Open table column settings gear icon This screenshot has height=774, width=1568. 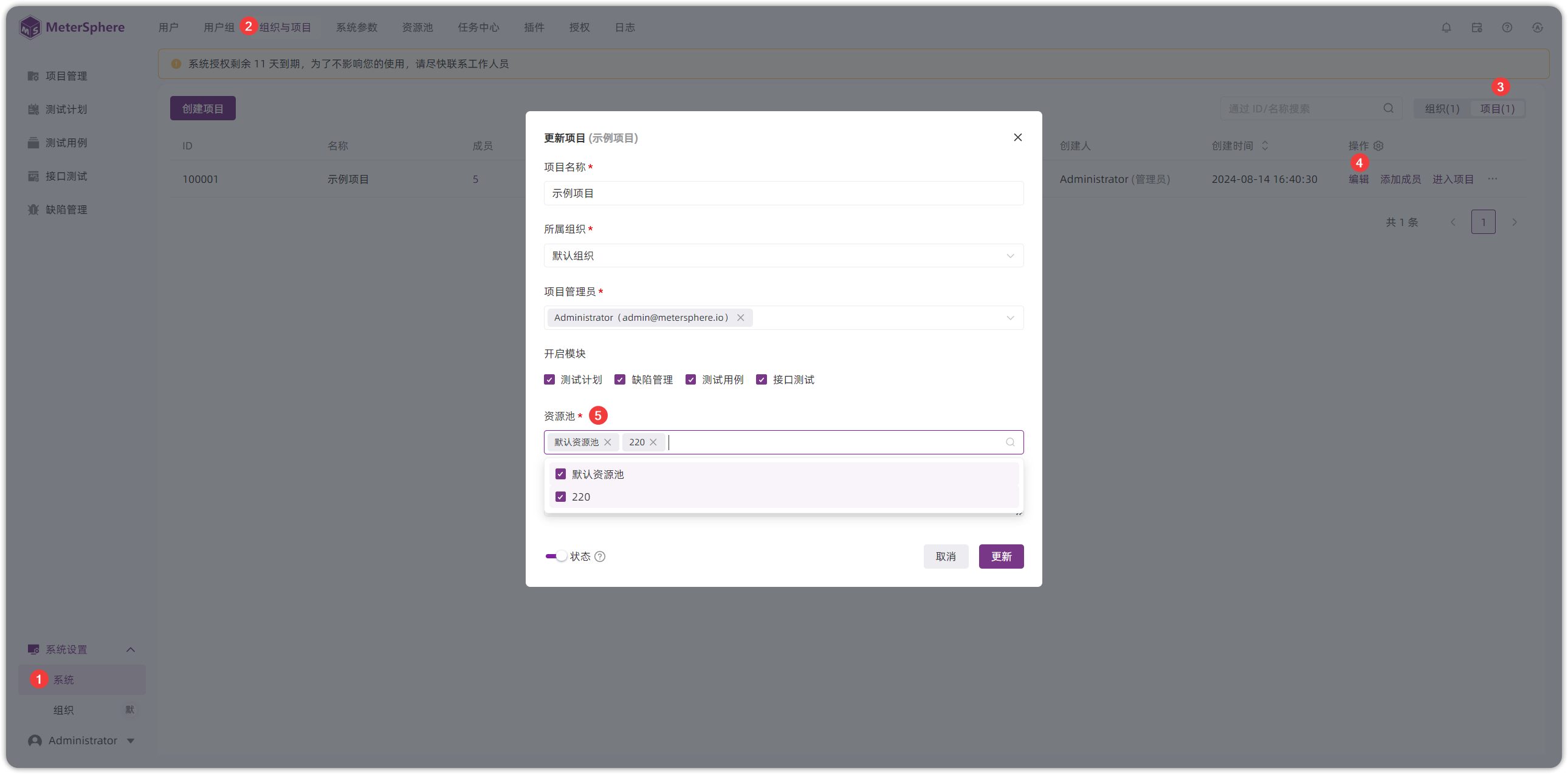tap(1378, 146)
